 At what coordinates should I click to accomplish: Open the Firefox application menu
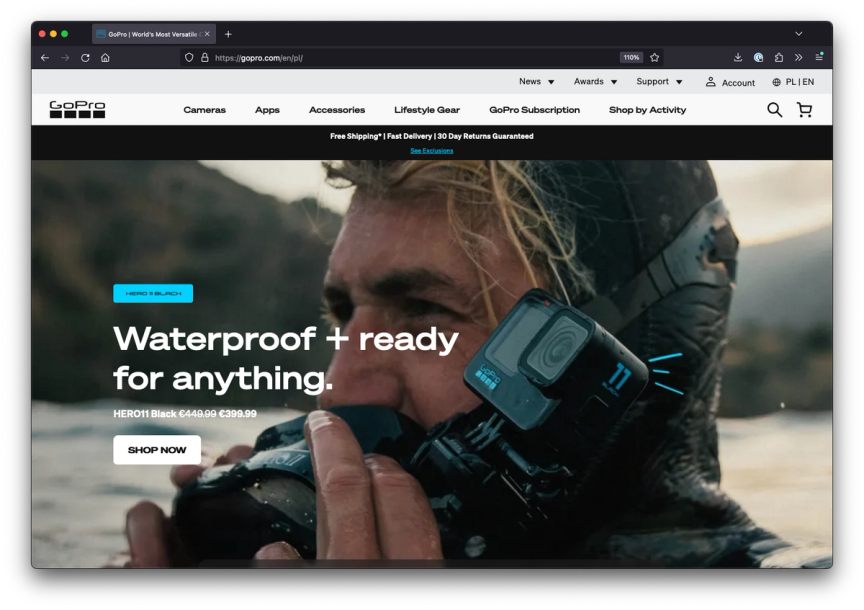pyautogui.click(x=819, y=57)
